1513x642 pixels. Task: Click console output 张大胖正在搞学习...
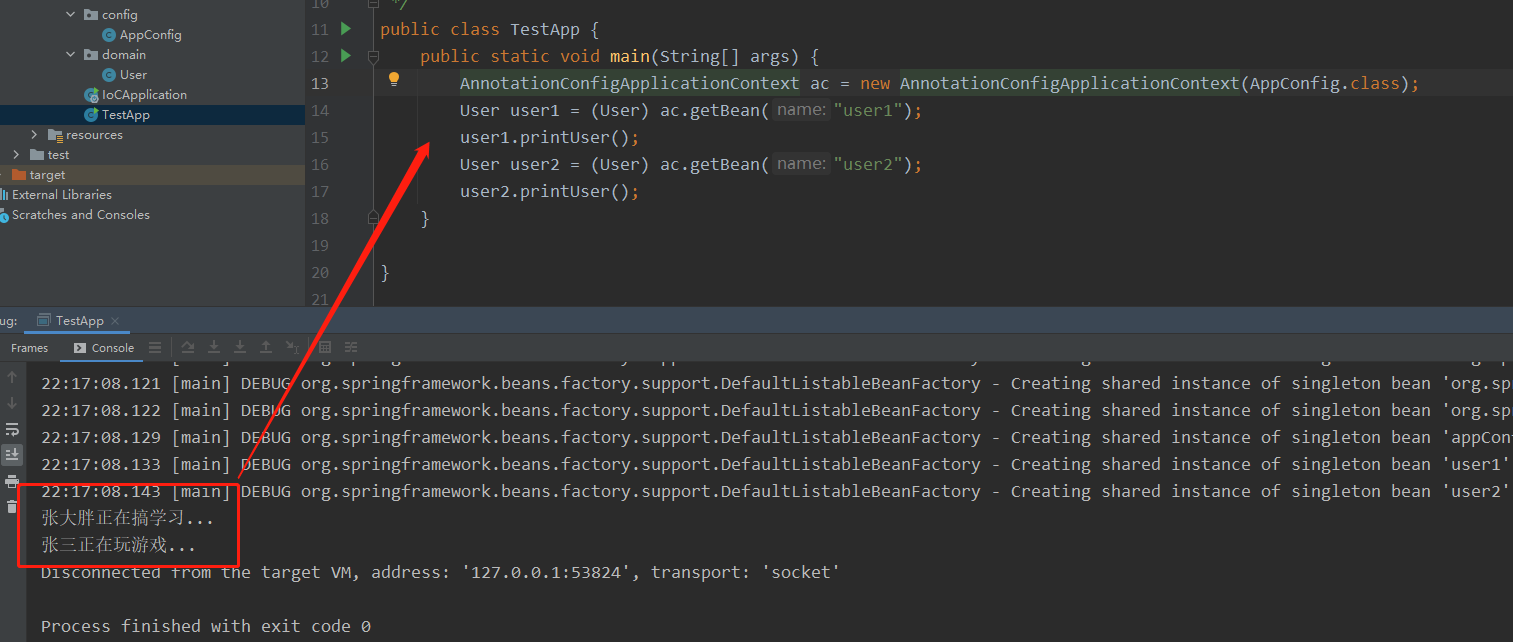(x=127, y=518)
